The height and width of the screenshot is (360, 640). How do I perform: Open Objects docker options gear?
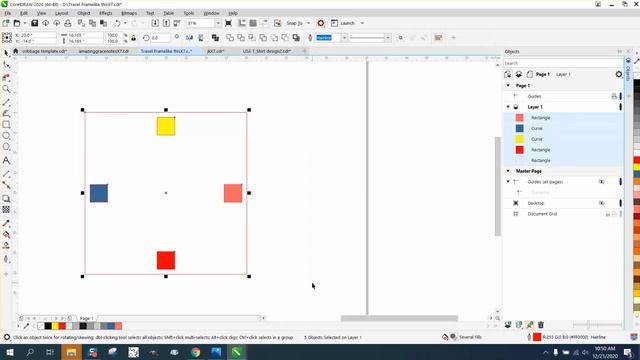pyautogui.click(x=619, y=74)
